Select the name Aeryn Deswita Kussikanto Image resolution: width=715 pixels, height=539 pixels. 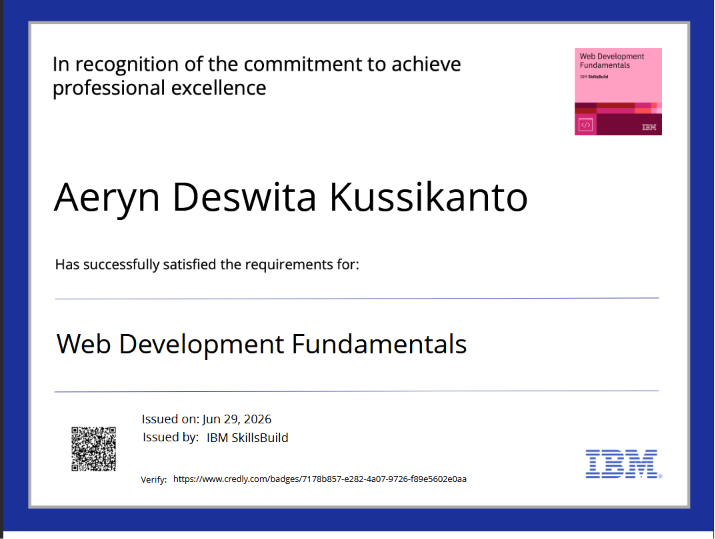pyautogui.click(x=291, y=198)
